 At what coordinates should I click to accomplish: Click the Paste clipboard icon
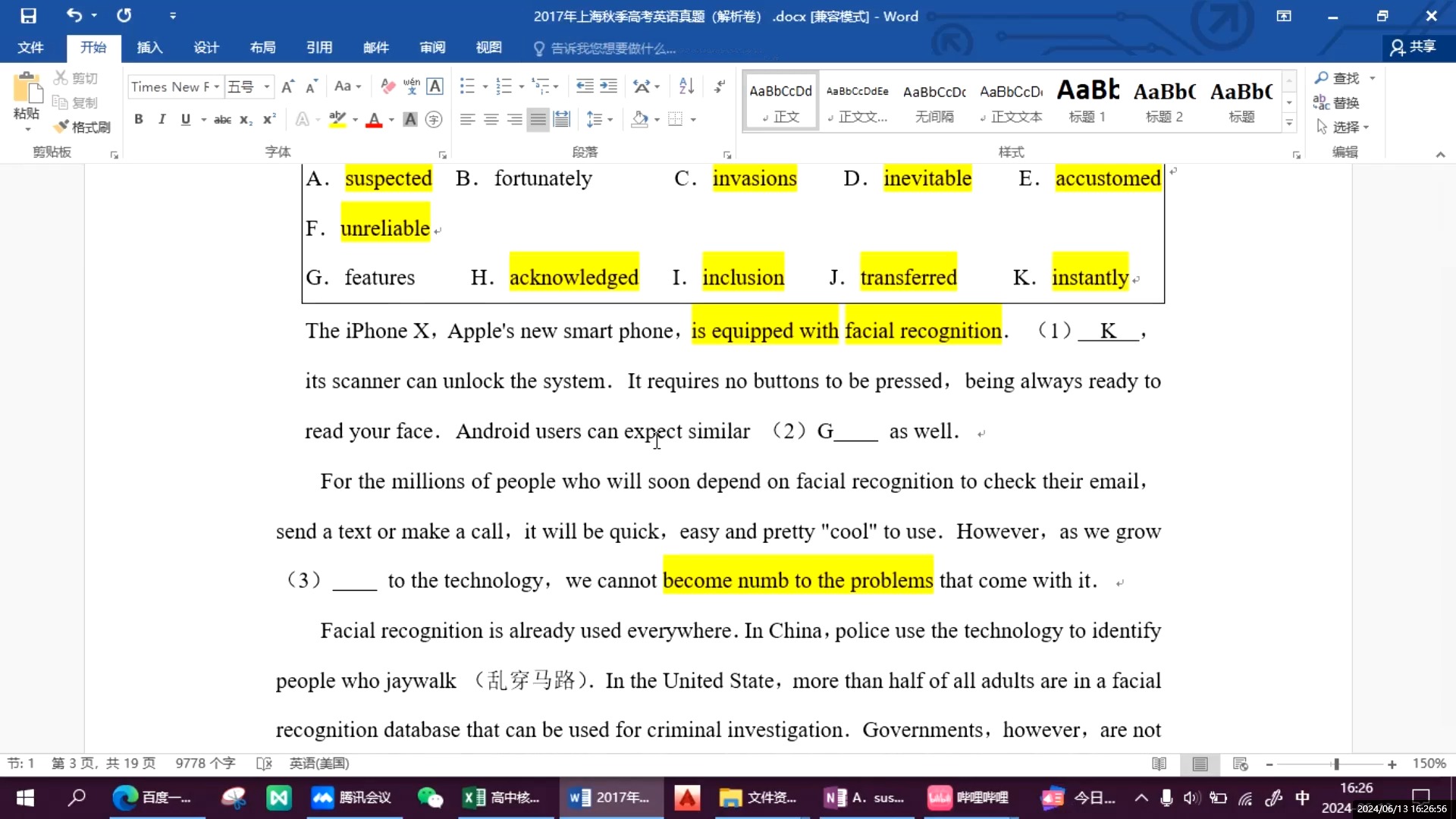[x=27, y=89]
